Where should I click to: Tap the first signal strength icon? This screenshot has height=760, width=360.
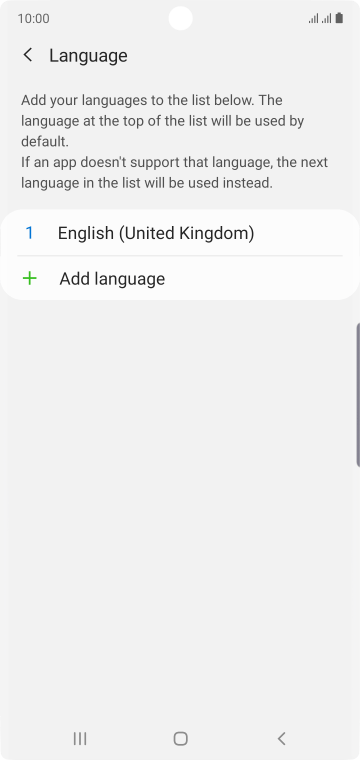[x=313, y=19]
